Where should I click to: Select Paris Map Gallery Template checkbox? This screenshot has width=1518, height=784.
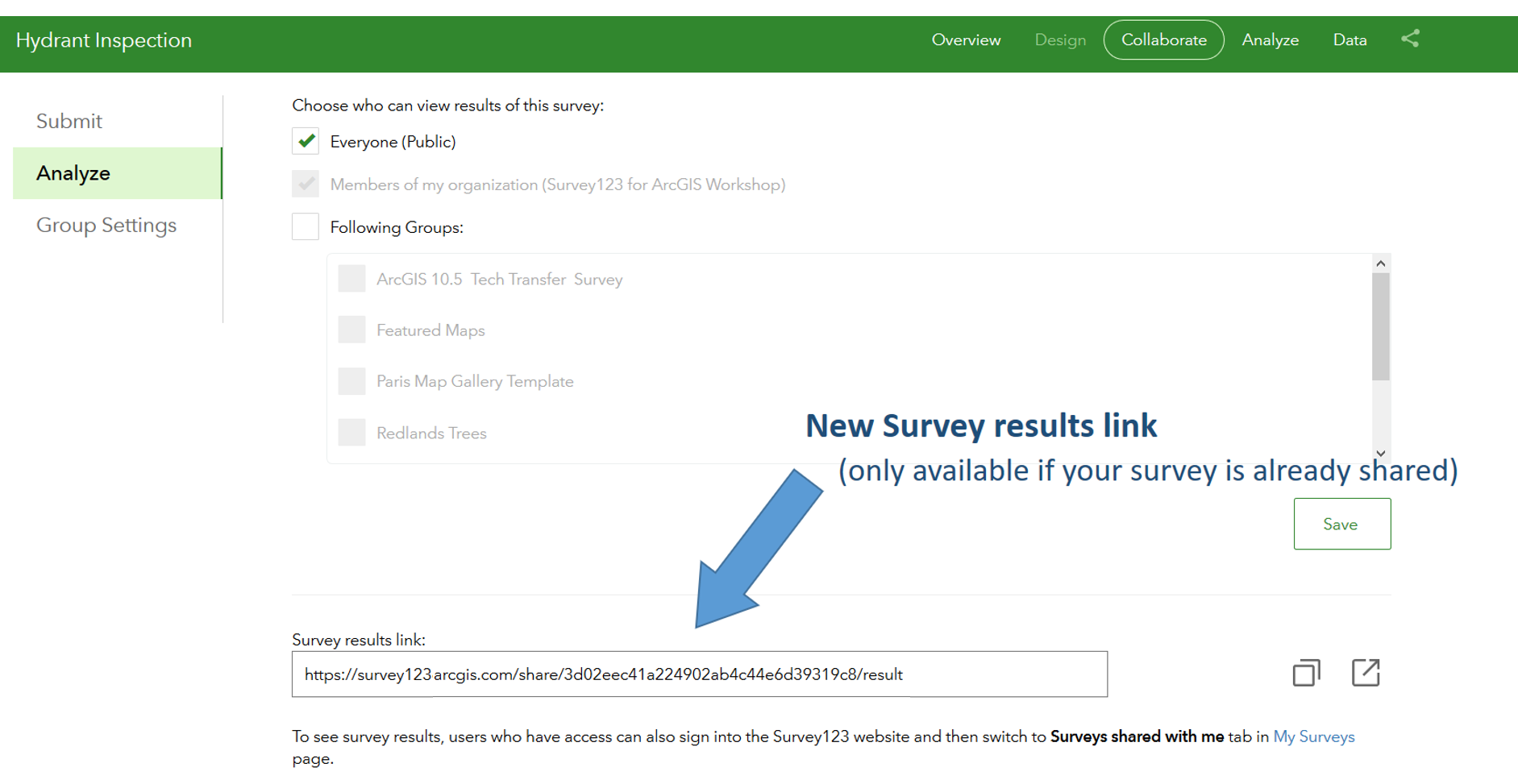(351, 381)
